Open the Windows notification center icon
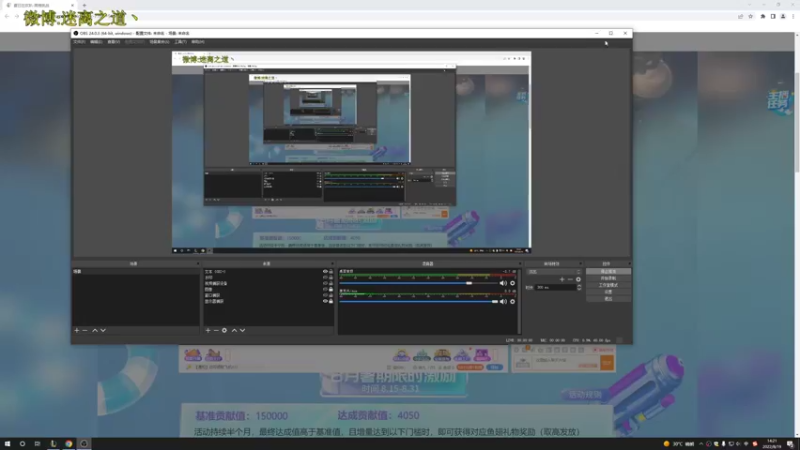Image resolution: width=800 pixels, height=450 pixels. click(x=790, y=444)
